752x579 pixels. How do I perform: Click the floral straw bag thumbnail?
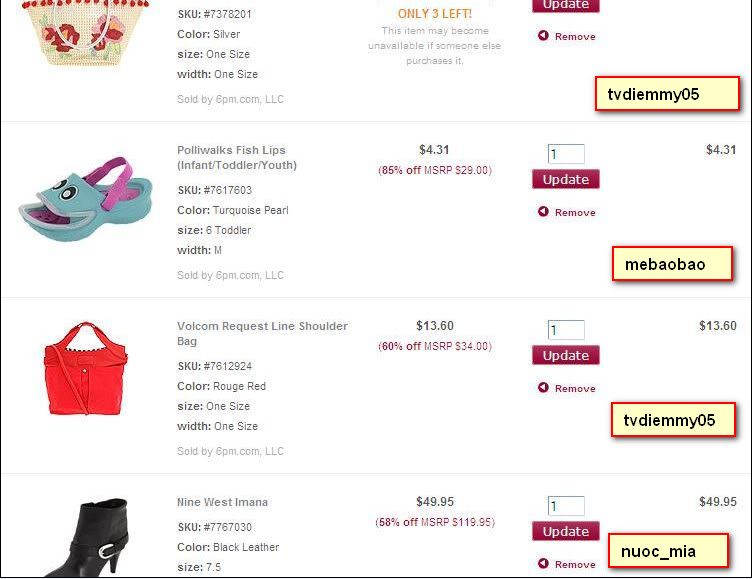tap(86, 33)
